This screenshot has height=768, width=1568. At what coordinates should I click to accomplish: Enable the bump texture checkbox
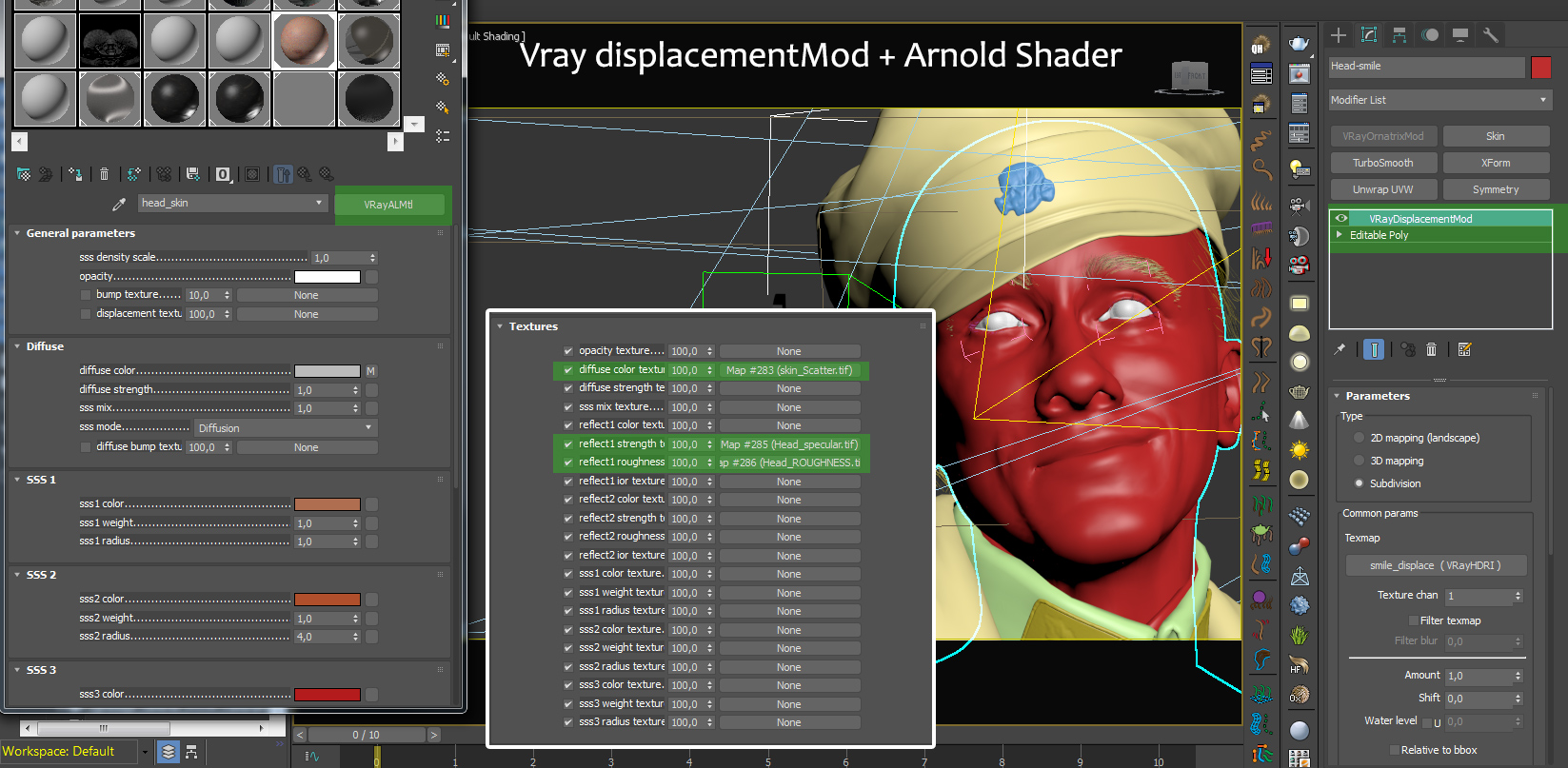[86, 295]
